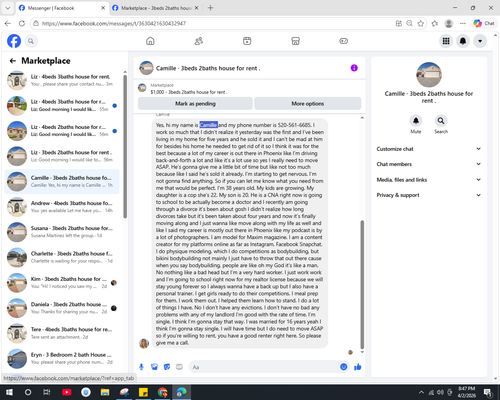The height and width of the screenshot is (400, 500).
Task: Switch to Messenger | Facebook browser tab
Action: 62,8
